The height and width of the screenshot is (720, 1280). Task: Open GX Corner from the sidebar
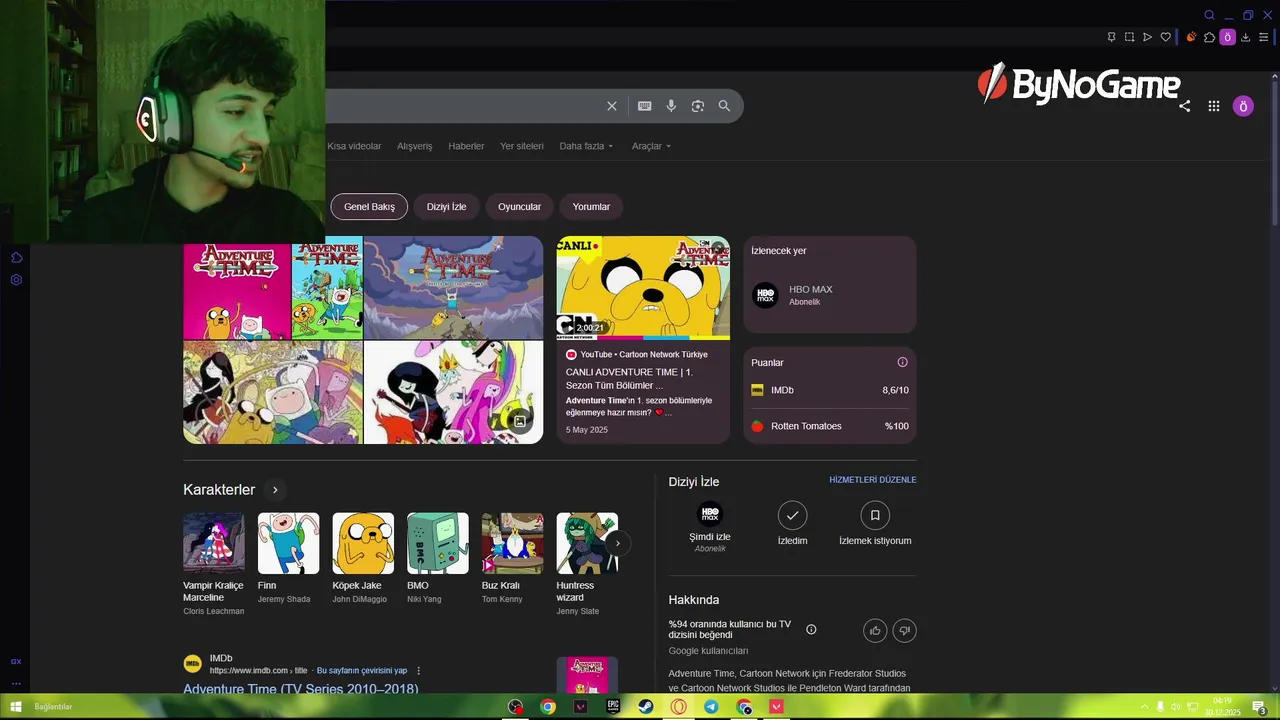pos(16,661)
